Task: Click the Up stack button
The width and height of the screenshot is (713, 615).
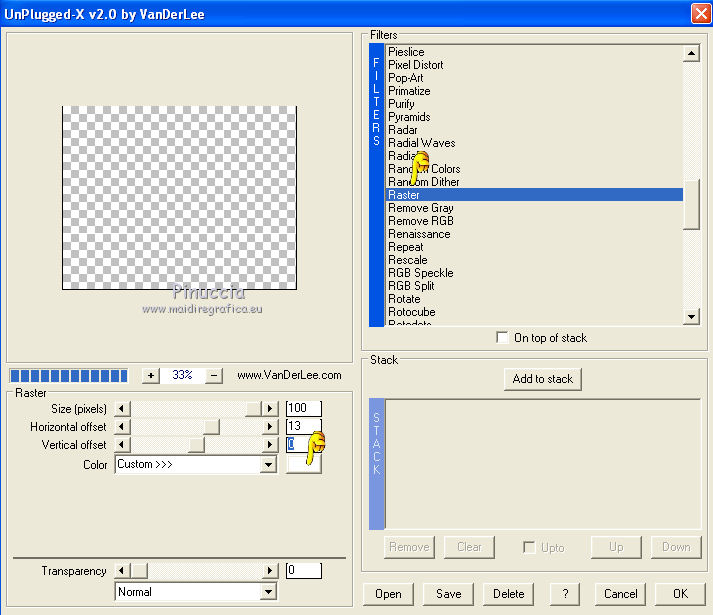Action: coord(616,547)
